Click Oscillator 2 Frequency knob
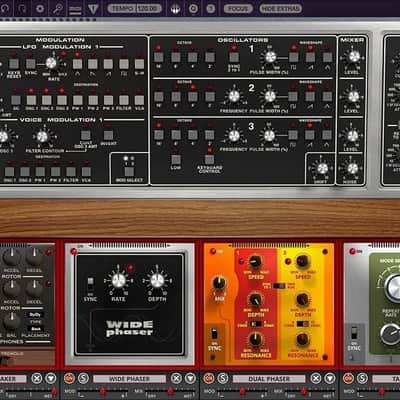 (234, 96)
